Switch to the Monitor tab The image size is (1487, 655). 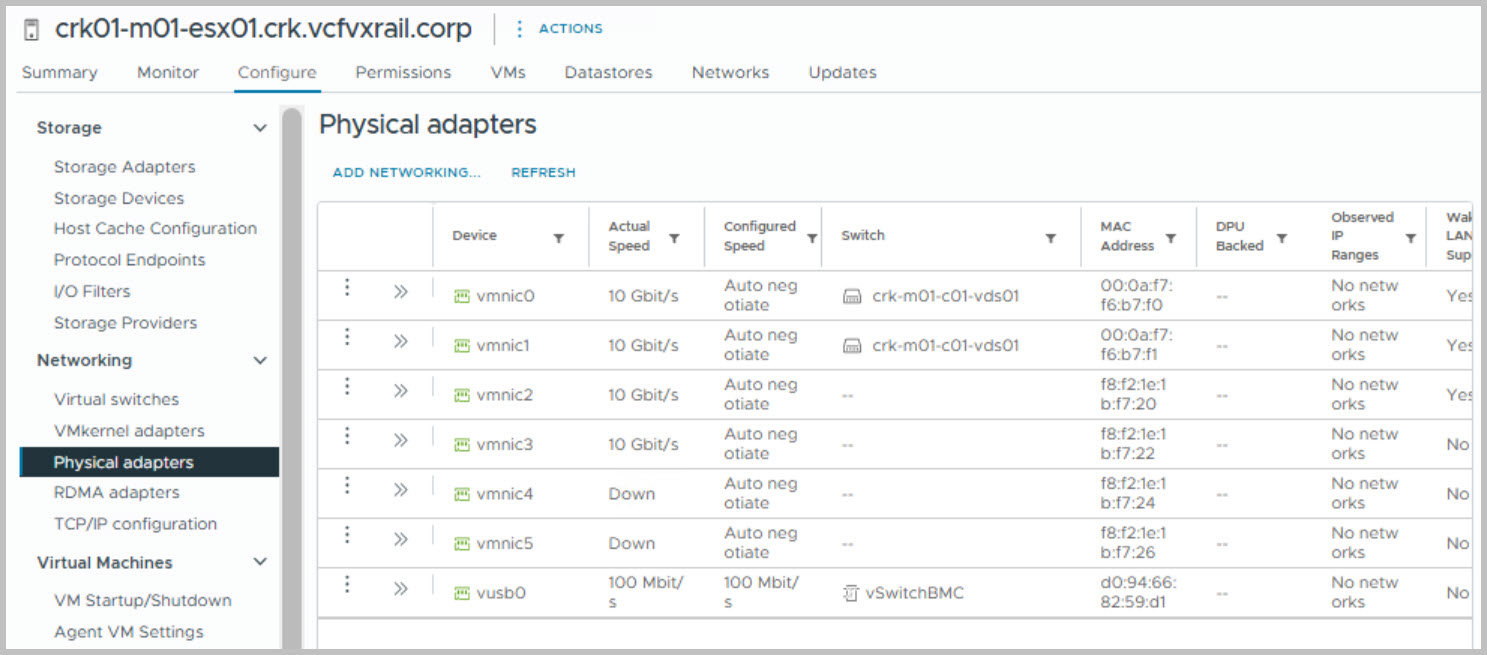(x=168, y=72)
